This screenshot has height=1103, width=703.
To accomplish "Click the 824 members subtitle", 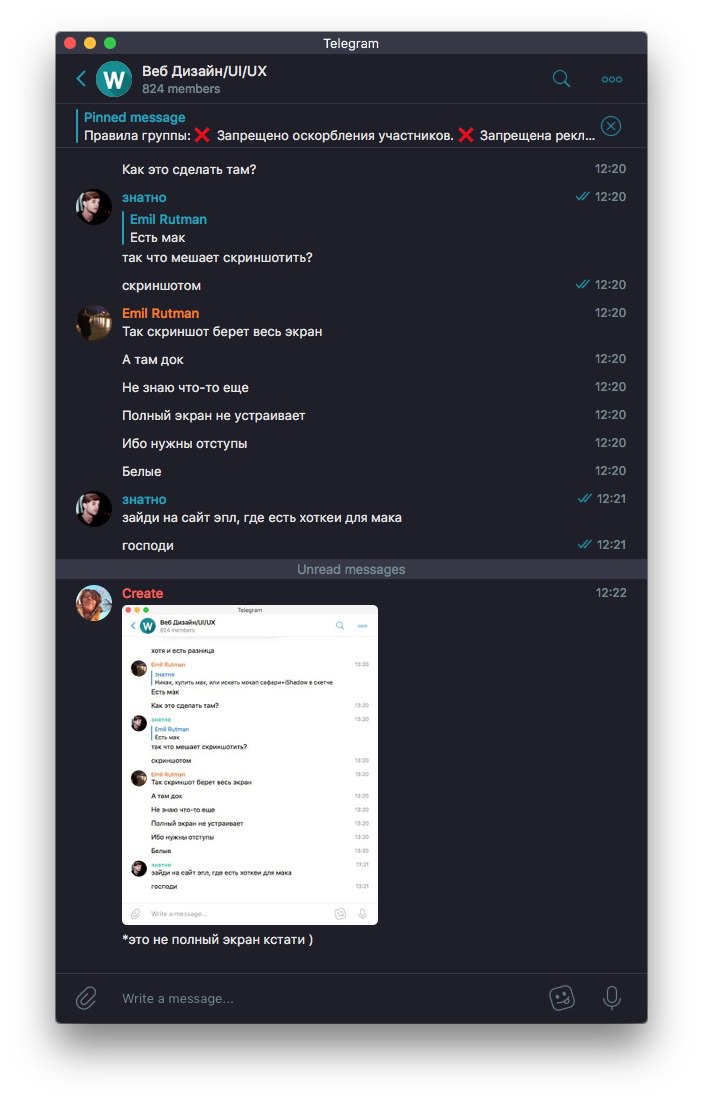I will (181, 89).
